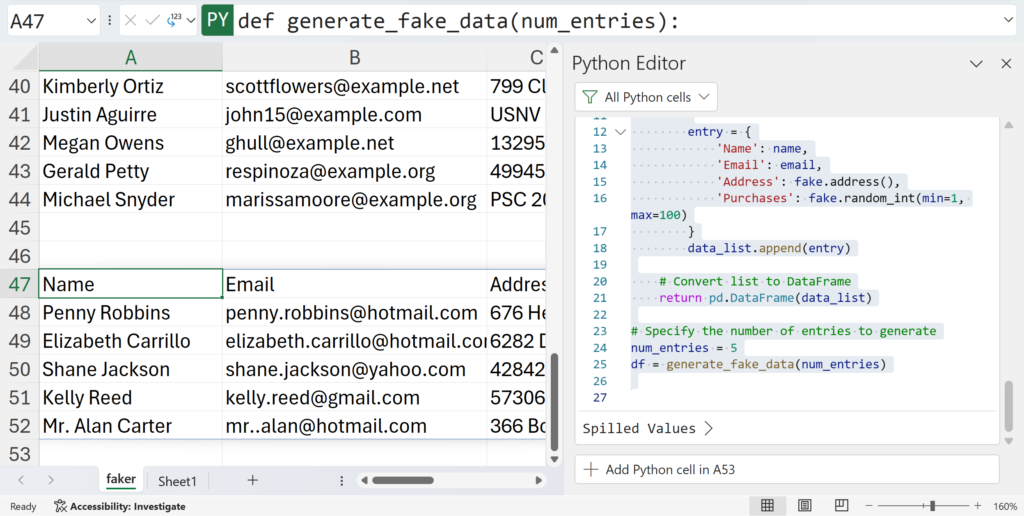Switch to Page Break Preview view
Screen dimensions: 1024x516
click(x=842, y=506)
